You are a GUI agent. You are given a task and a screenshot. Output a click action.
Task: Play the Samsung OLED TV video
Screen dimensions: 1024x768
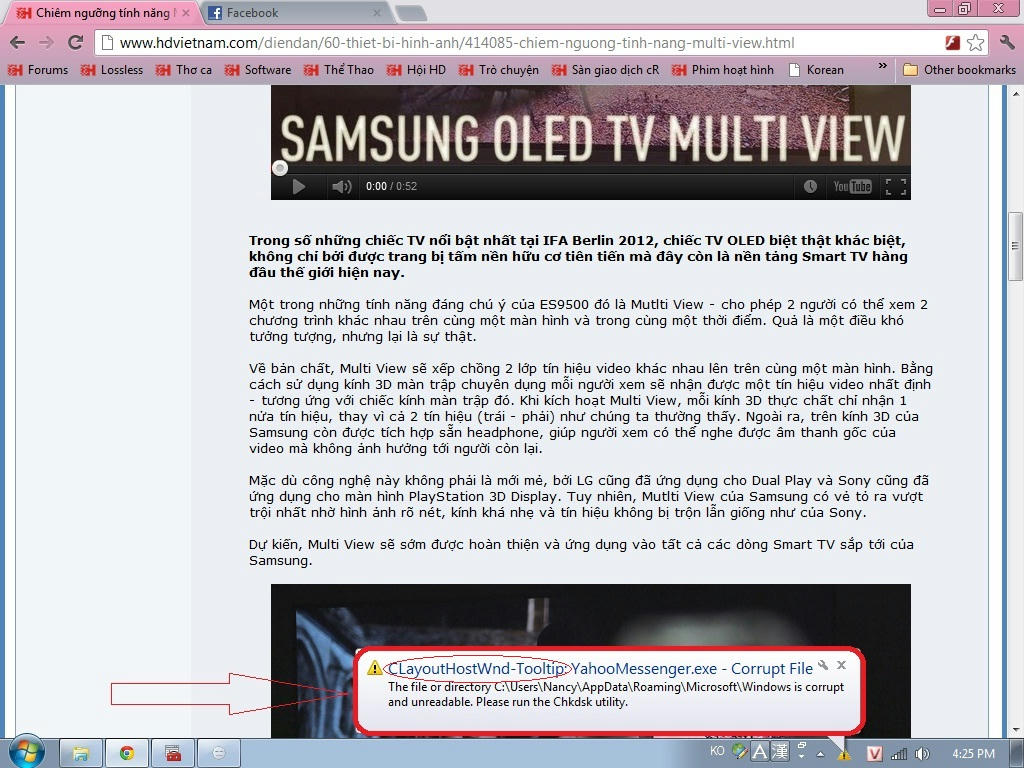pos(298,187)
